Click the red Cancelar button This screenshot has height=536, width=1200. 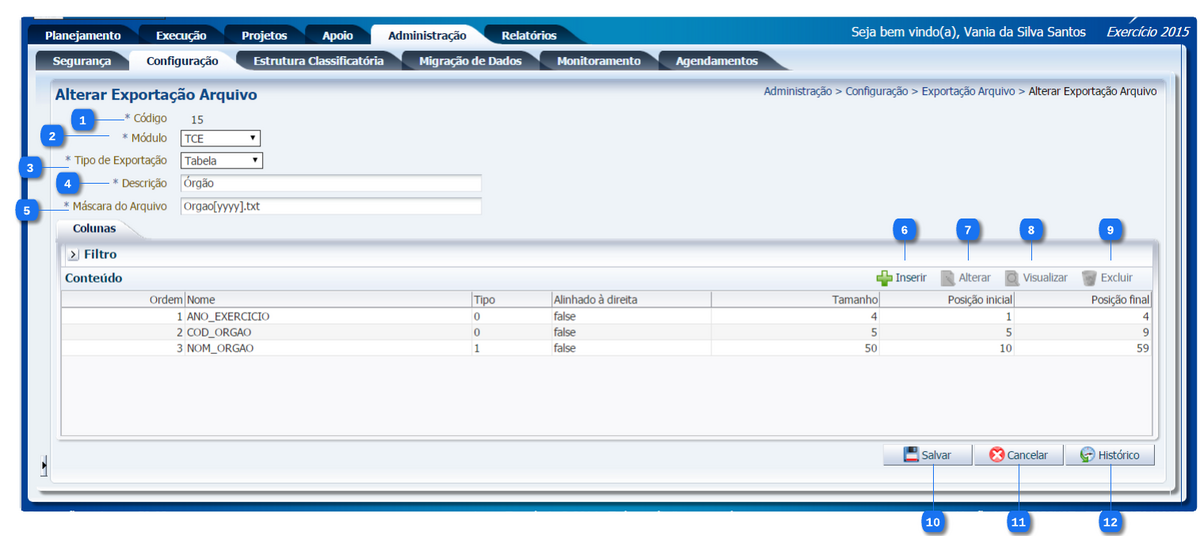[x=1018, y=455]
